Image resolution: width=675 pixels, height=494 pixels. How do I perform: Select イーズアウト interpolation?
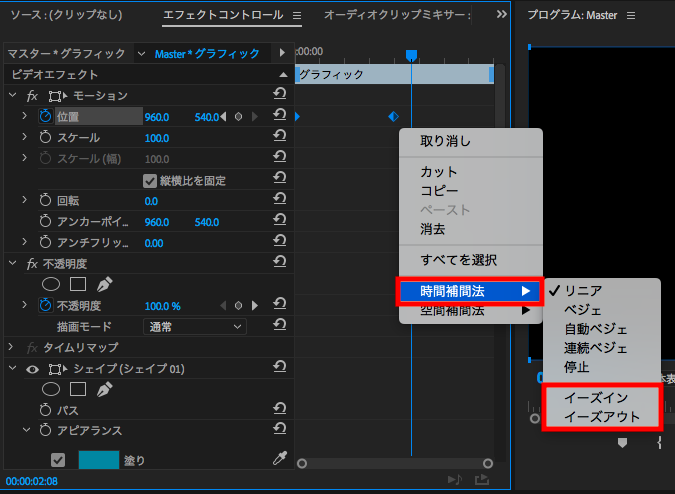point(602,417)
